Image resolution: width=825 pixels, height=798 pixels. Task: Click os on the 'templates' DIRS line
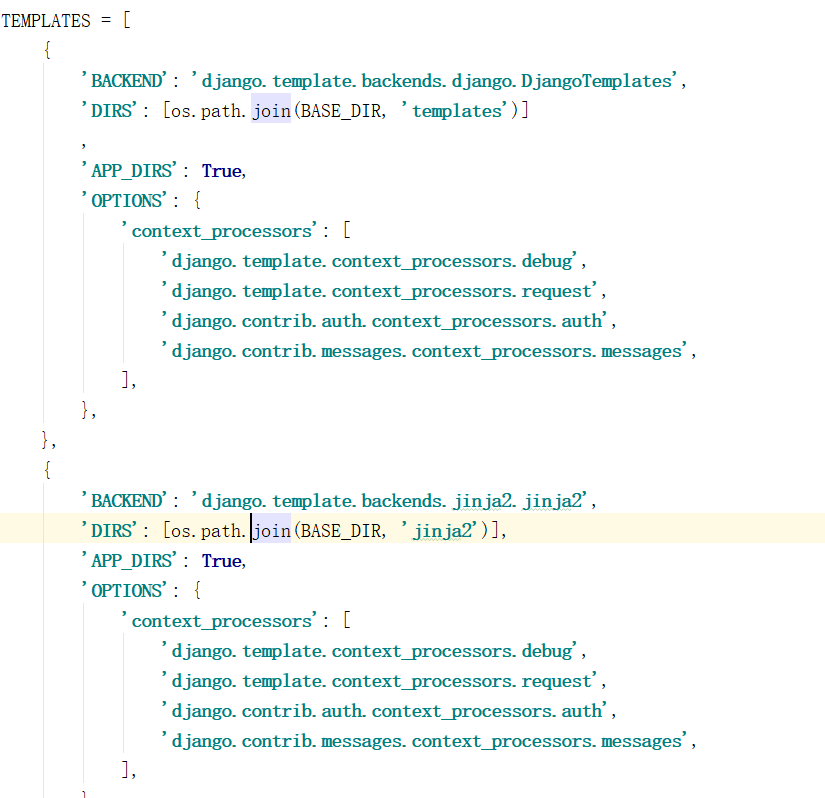[180, 111]
